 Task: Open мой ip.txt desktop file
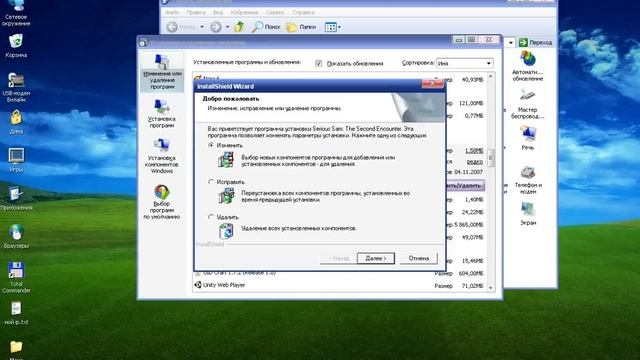(x=16, y=313)
